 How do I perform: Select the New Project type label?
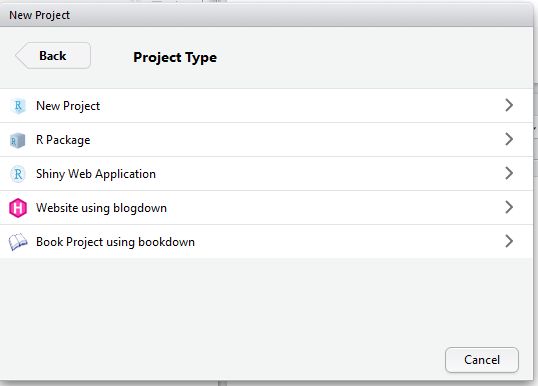68,106
